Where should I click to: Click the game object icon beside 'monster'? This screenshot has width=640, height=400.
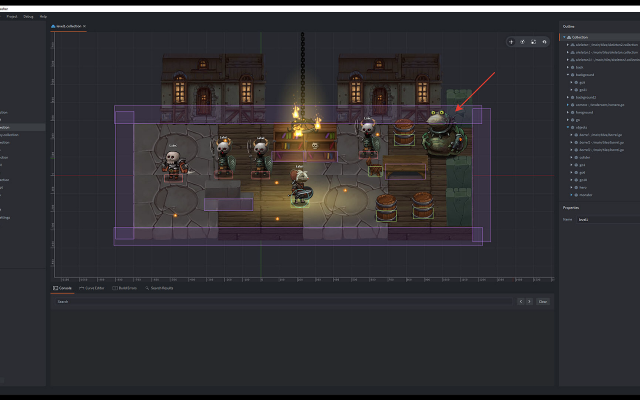(x=576, y=195)
